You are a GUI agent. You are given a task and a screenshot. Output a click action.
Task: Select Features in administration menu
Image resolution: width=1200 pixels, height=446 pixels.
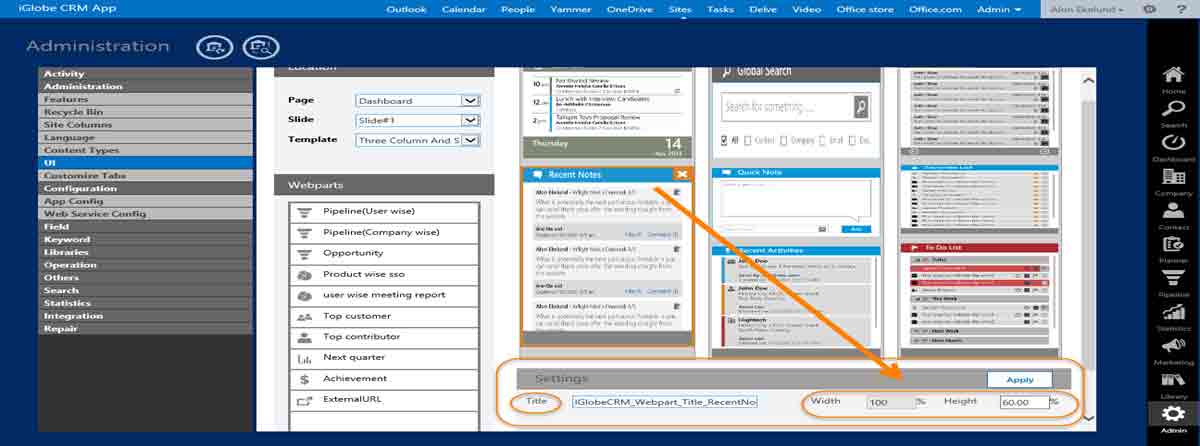click(146, 99)
